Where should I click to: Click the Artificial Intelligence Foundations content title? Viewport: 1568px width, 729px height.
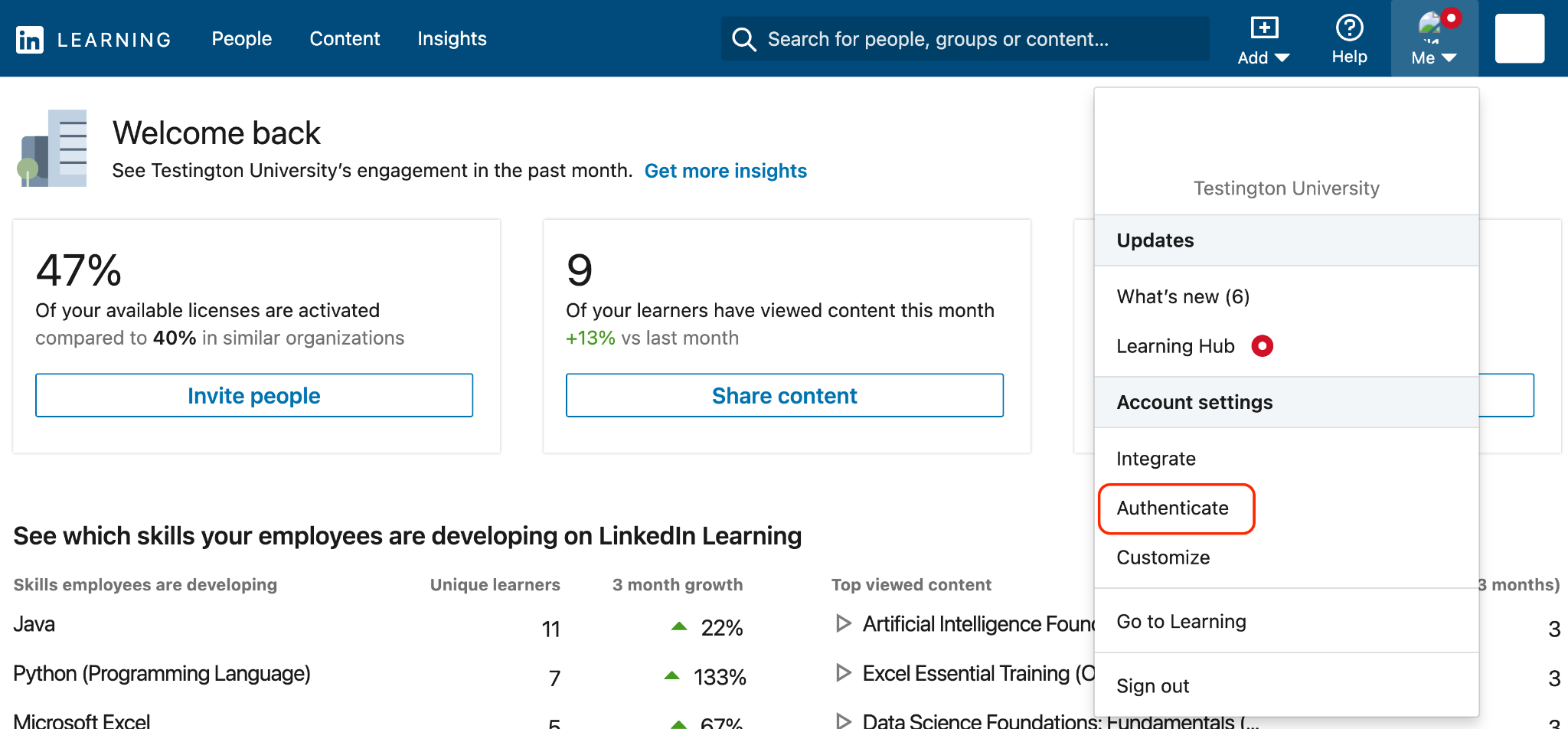[979, 624]
